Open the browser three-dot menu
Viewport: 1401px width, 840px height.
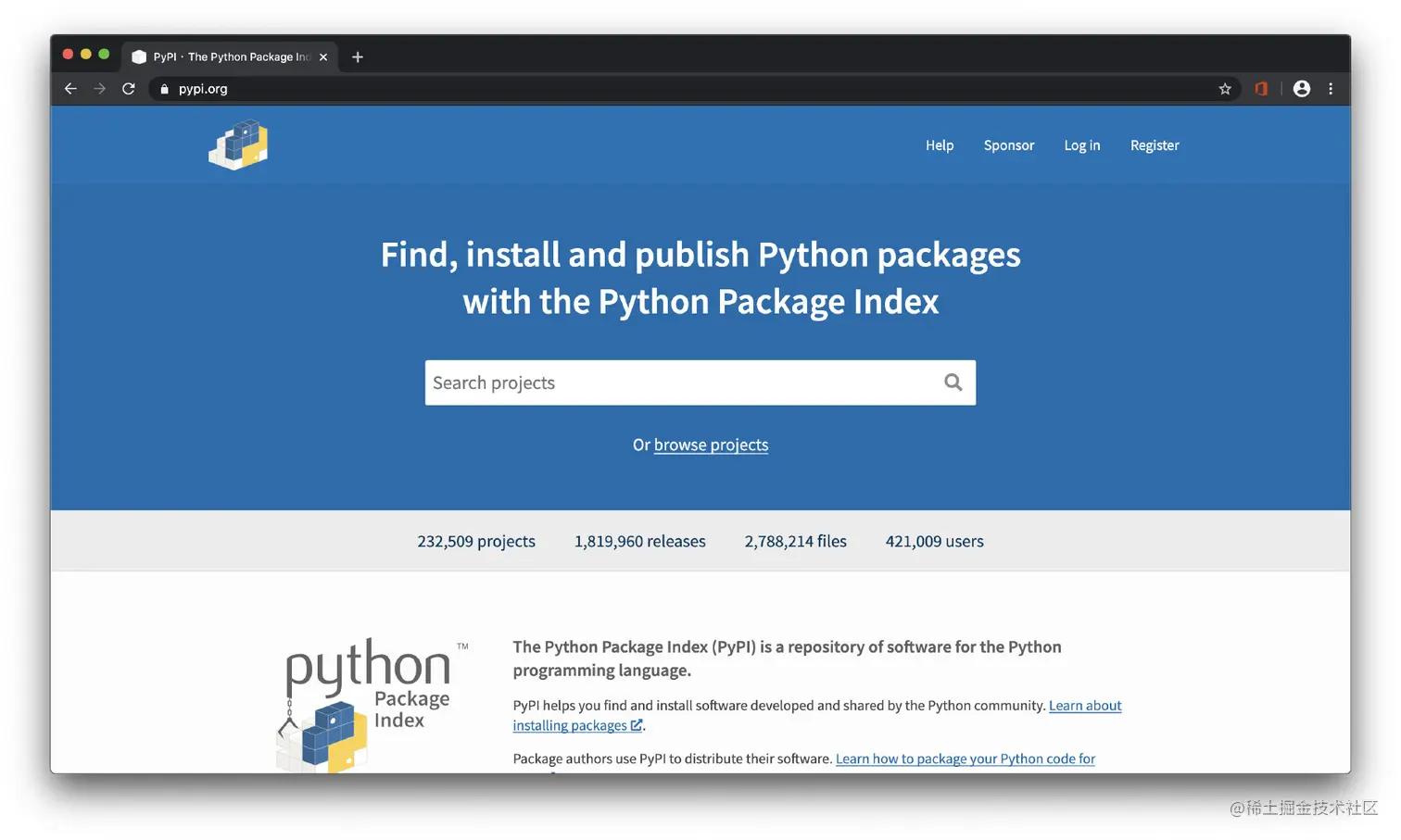[1331, 89]
